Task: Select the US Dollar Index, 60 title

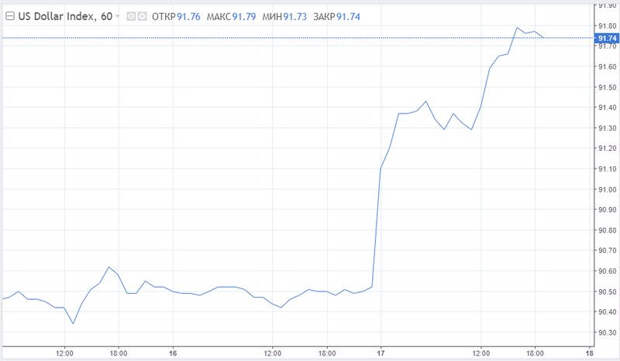Action: 65,17
